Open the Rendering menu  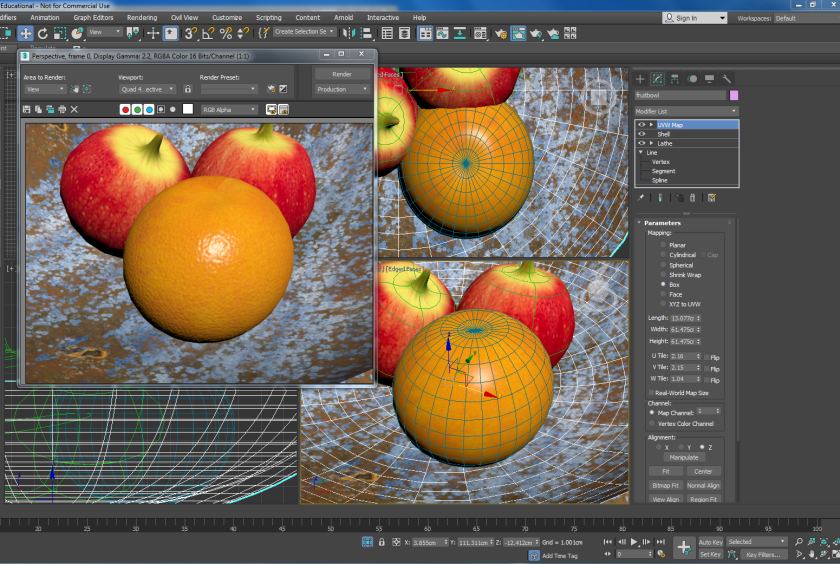pyautogui.click(x=142, y=17)
